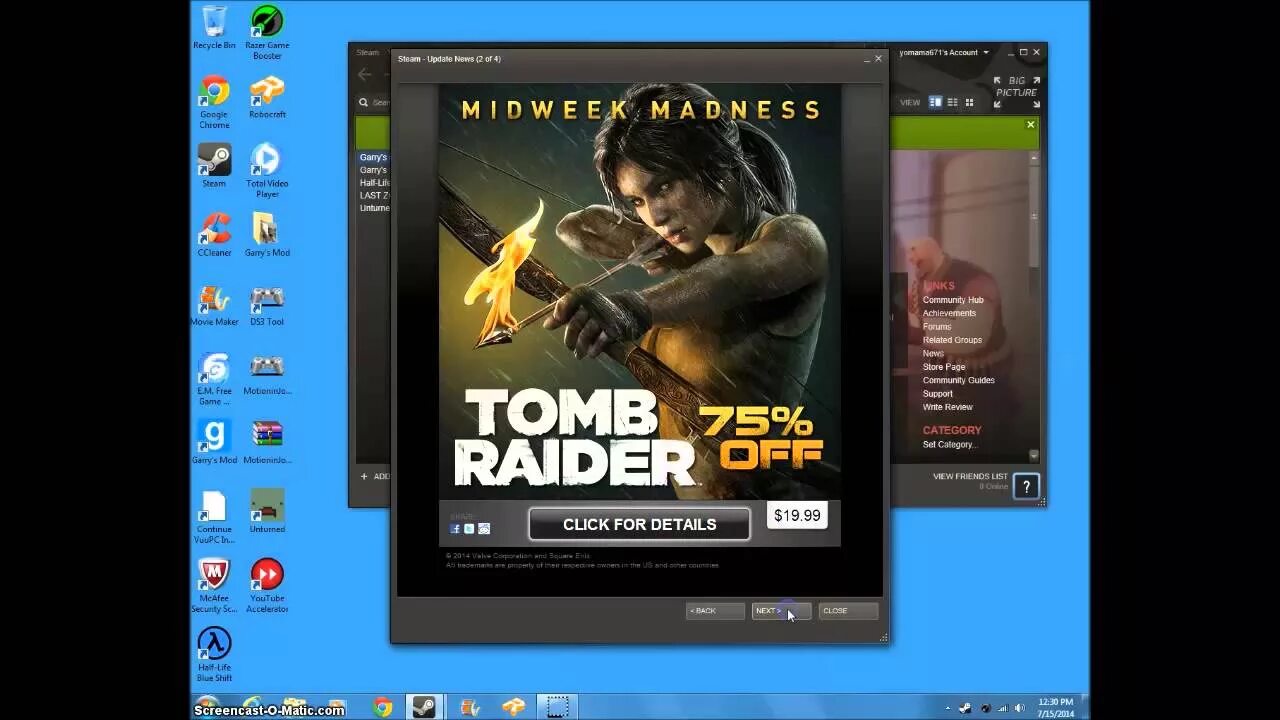Select the highlighted Garry's Mod row in the library list
Image resolution: width=1280 pixels, height=720 pixels.
click(374, 157)
